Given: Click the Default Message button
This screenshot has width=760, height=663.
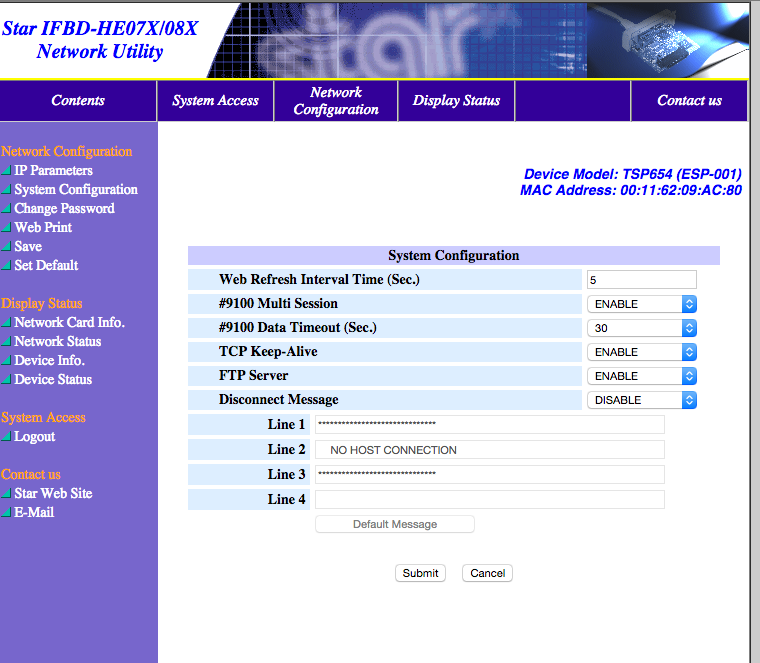Looking at the screenshot, I should pos(395,524).
